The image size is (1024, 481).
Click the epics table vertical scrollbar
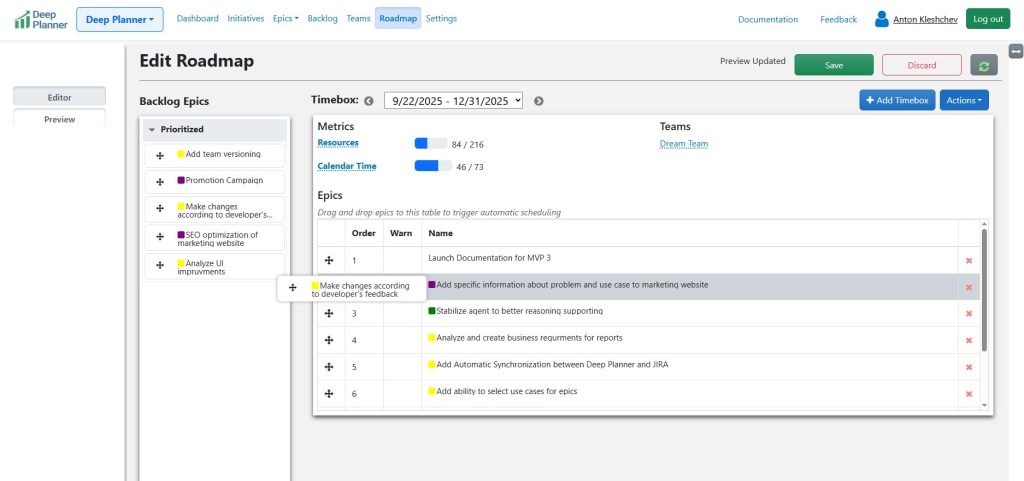tap(984, 290)
